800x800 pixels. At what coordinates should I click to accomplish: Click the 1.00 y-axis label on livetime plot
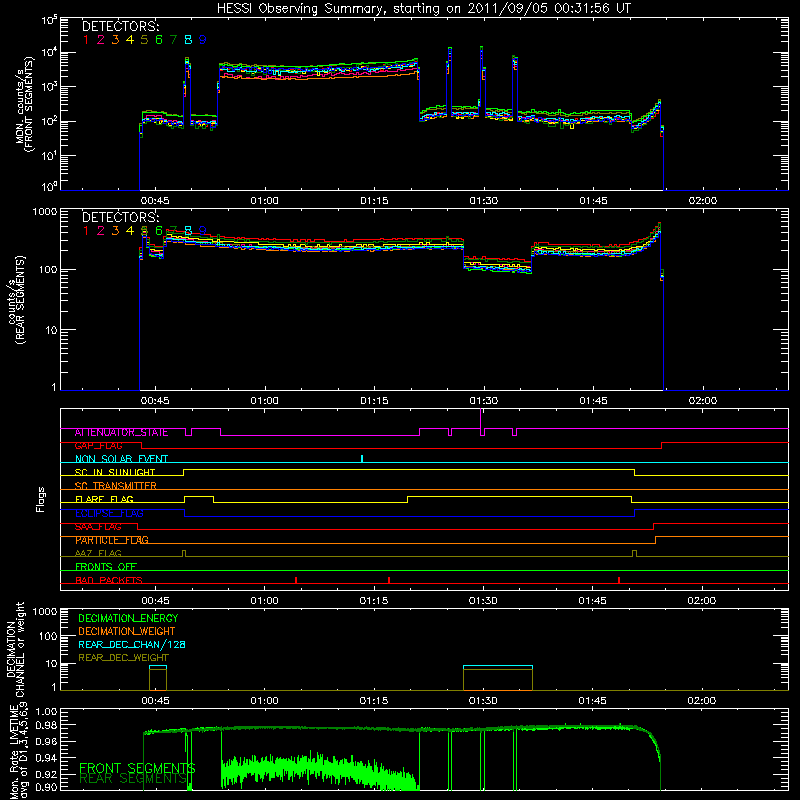(47, 712)
